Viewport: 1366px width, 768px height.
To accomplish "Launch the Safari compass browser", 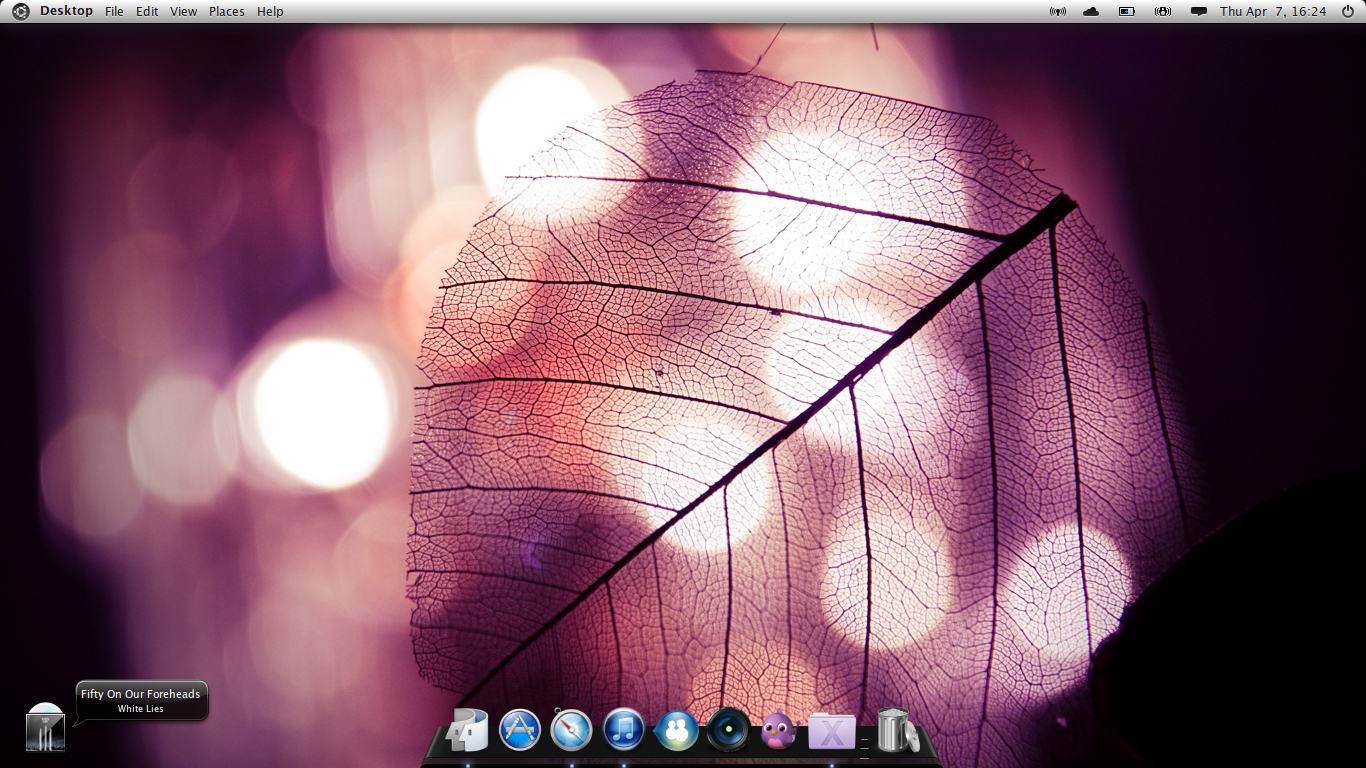I will [x=572, y=730].
